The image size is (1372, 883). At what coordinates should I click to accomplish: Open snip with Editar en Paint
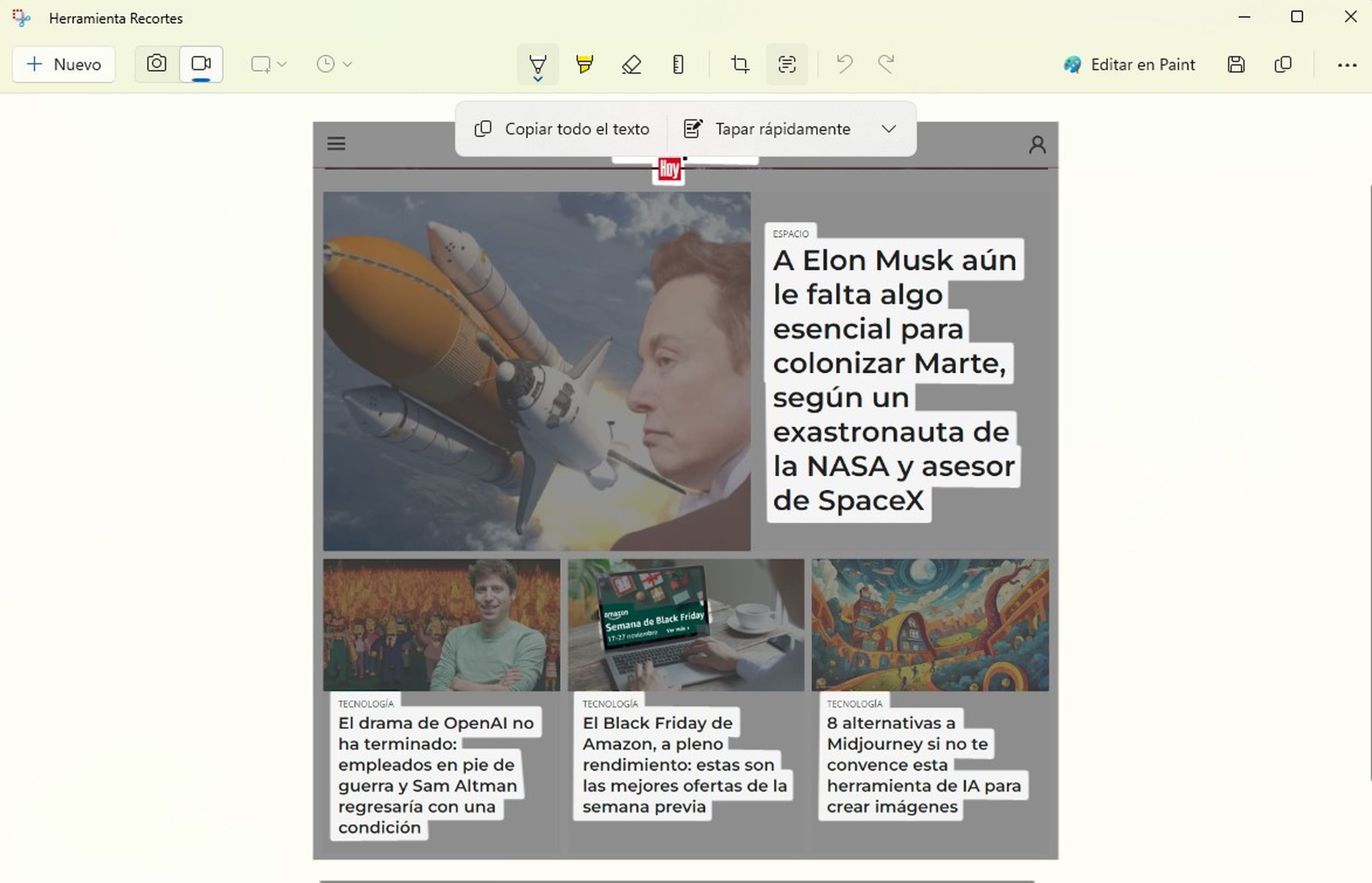(1129, 64)
